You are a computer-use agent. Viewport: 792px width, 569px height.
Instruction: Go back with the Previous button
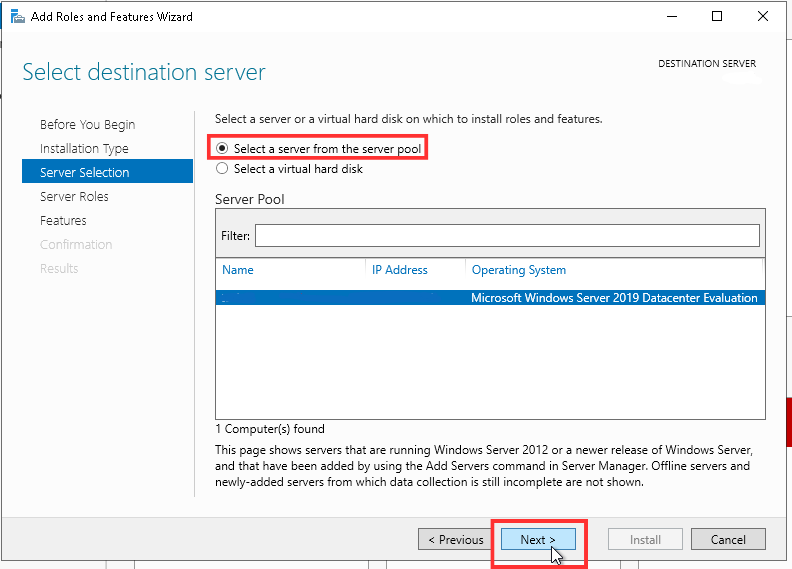click(456, 540)
